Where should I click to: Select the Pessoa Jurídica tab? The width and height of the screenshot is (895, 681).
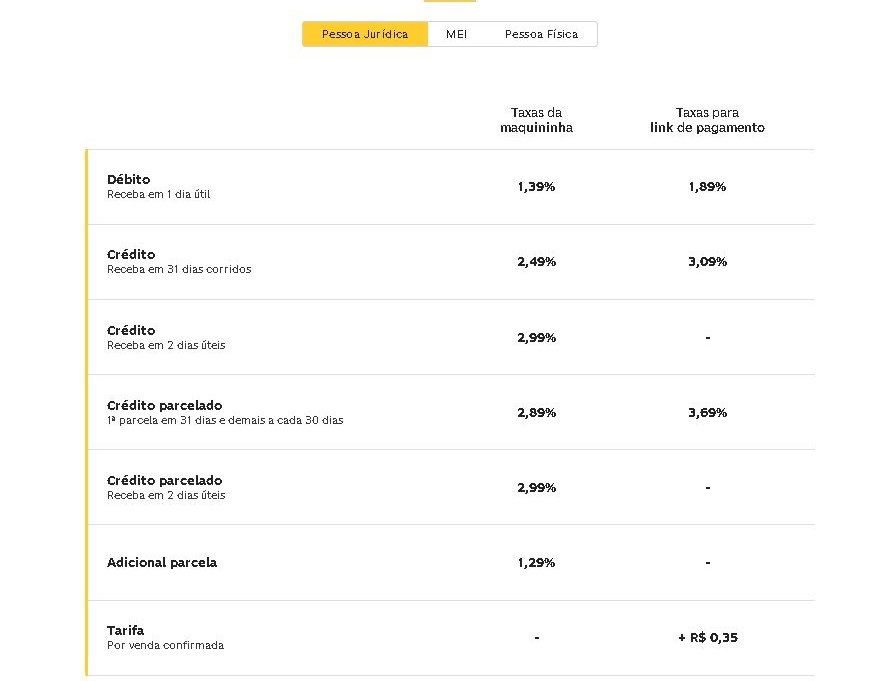coord(365,34)
